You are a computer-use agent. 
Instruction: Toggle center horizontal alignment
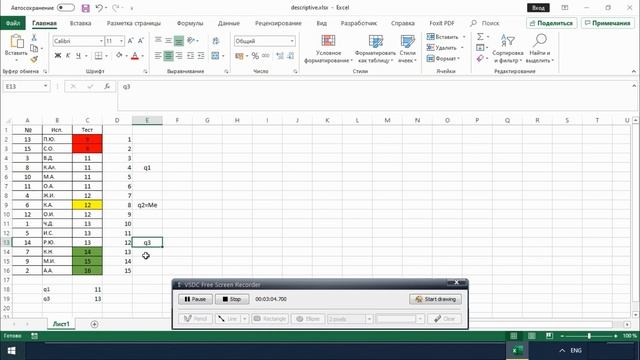tap(168, 56)
